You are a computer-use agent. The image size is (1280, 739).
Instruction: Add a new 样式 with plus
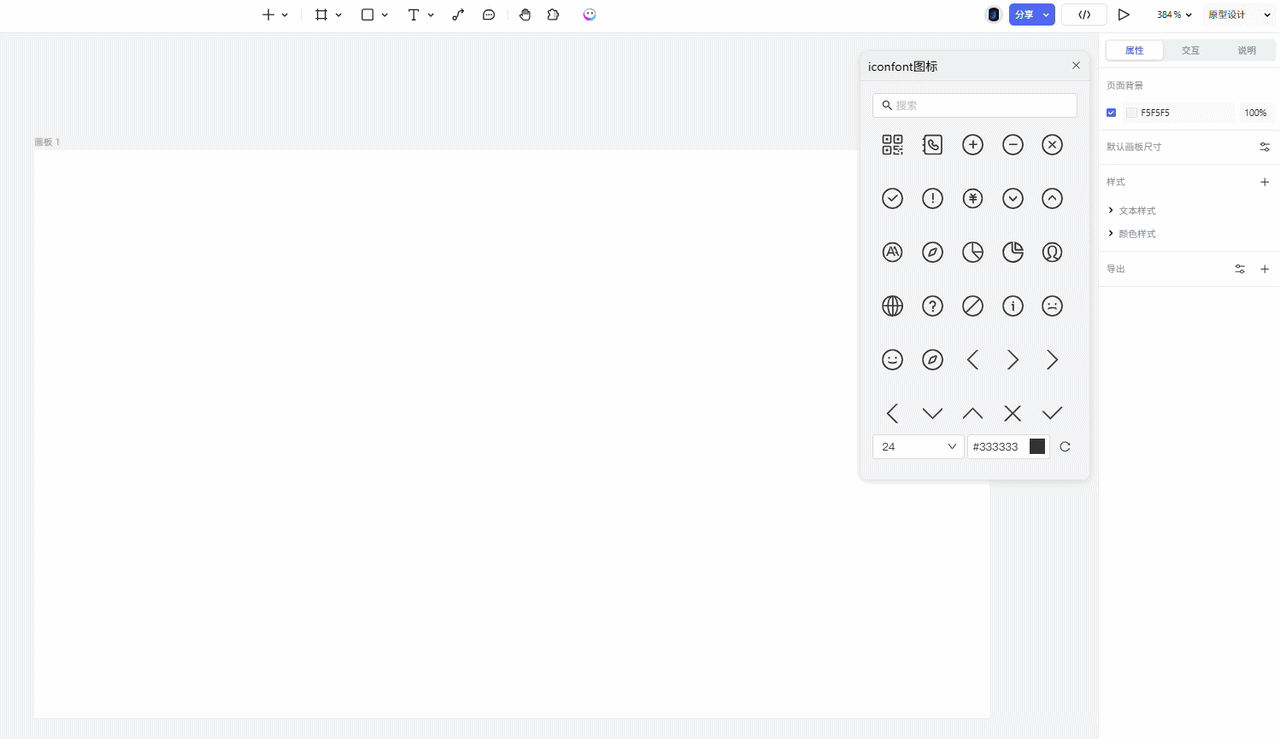tap(1265, 182)
